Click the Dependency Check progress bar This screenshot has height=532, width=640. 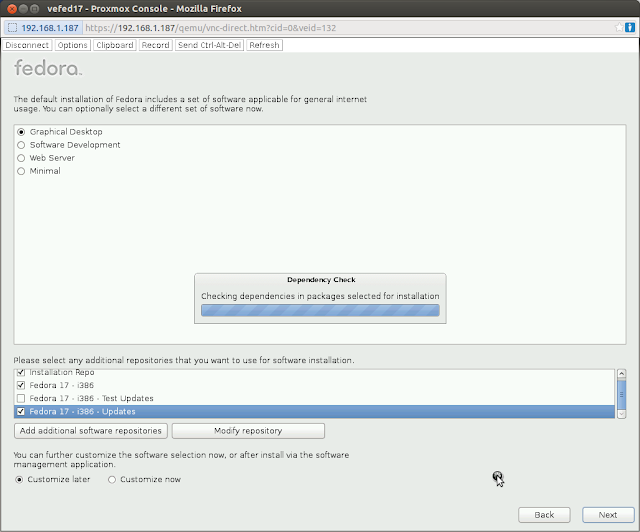[x=320, y=310]
